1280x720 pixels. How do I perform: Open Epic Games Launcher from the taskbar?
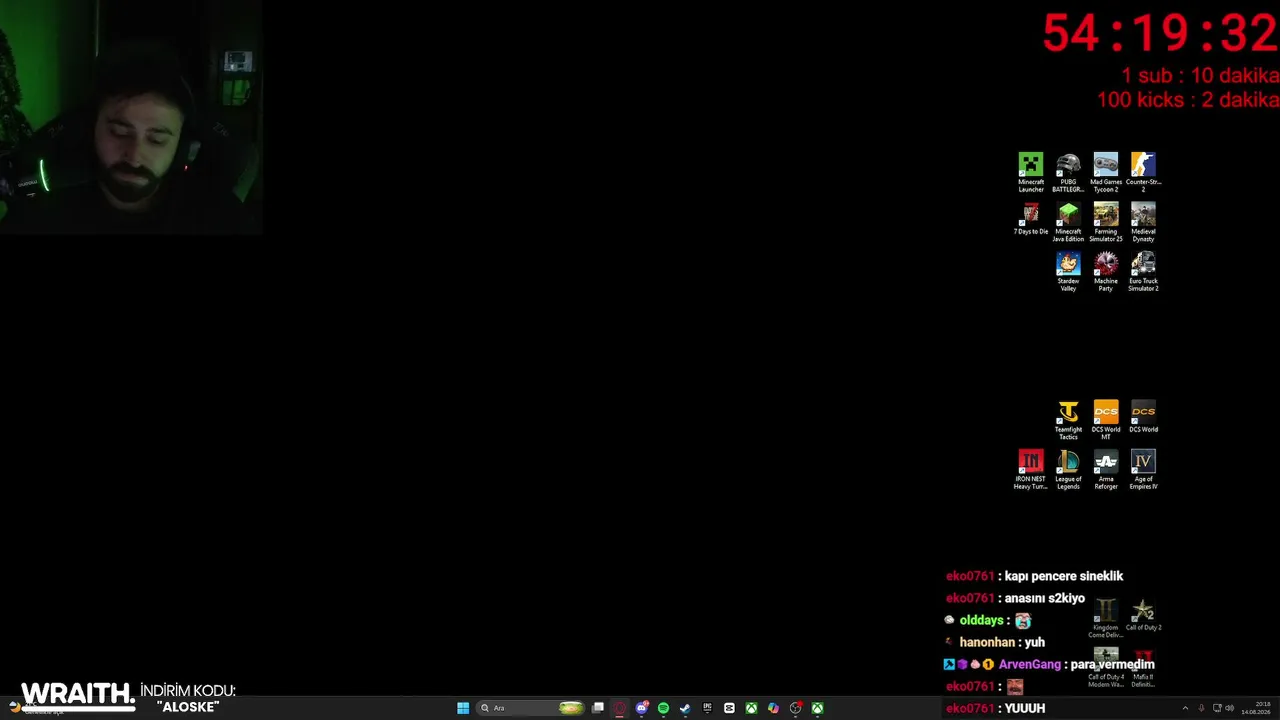click(707, 708)
